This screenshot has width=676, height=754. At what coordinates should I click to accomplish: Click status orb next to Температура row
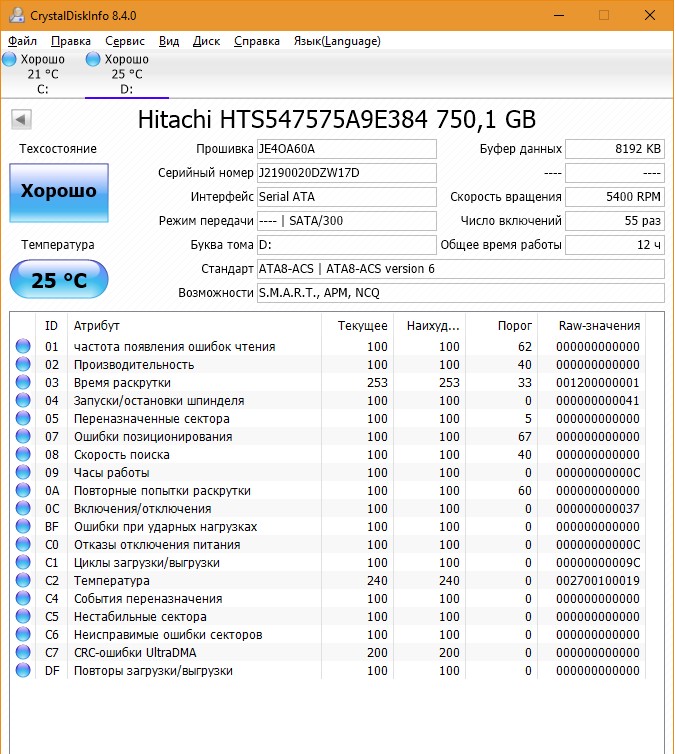click(x=23, y=581)
